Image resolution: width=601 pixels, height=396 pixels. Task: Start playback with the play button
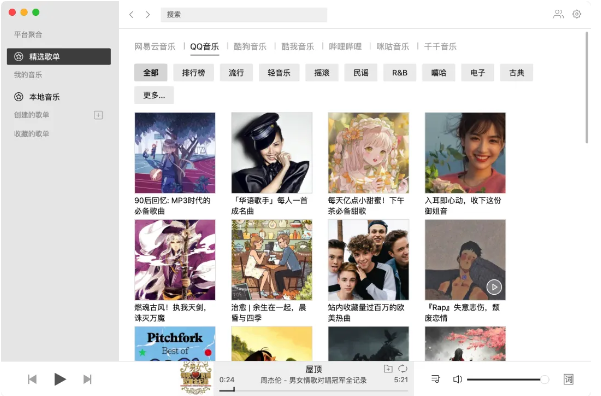point(59,379)
